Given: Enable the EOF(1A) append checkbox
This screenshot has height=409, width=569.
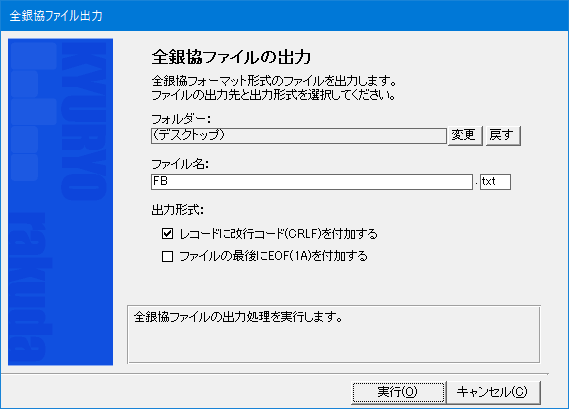Looking at the screenshot, I should tap(167, 256).
